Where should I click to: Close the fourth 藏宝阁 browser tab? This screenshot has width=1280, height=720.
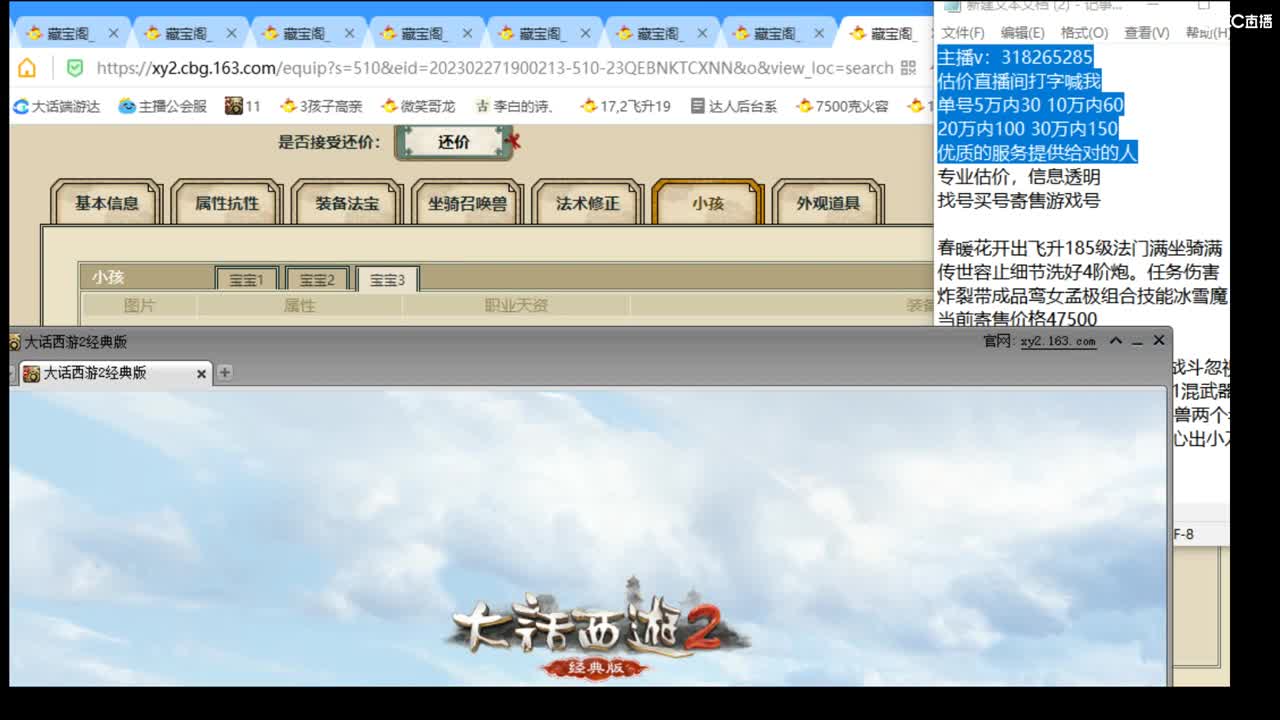tap(467, 33)
